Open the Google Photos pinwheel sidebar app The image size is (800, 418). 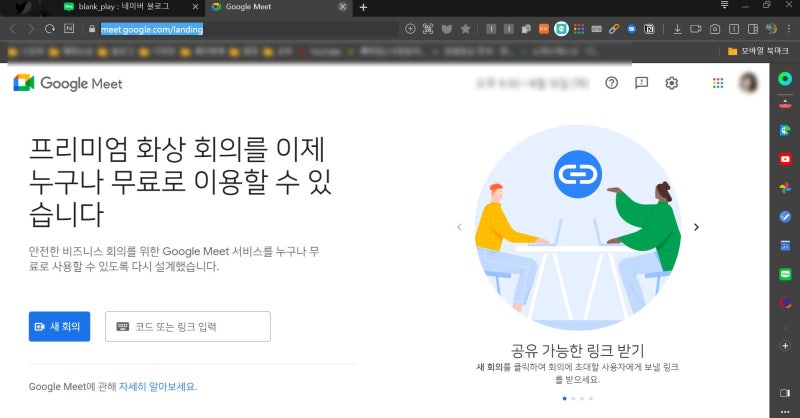[x=785, y=188]
